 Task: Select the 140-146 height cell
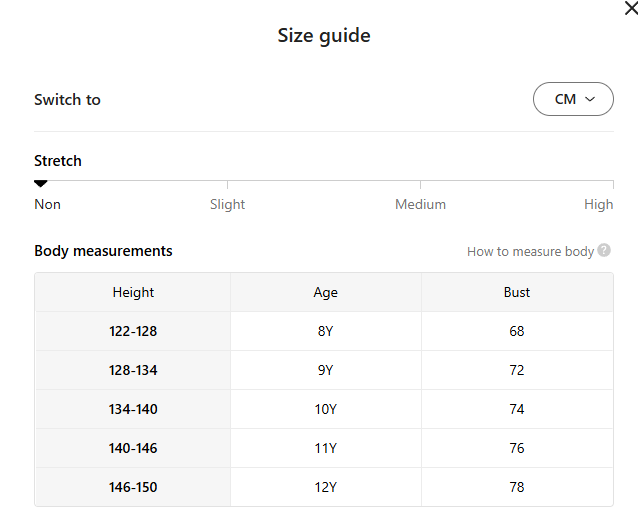[x=133, y=448]
